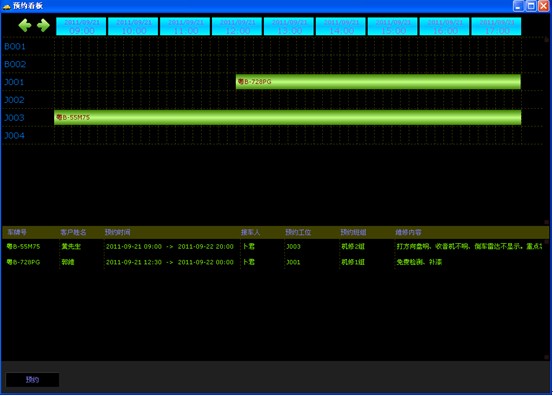Maximize the 预约看板 window
Image resolution: width=553 pixels, height=396 pixels.
(531, 6)
